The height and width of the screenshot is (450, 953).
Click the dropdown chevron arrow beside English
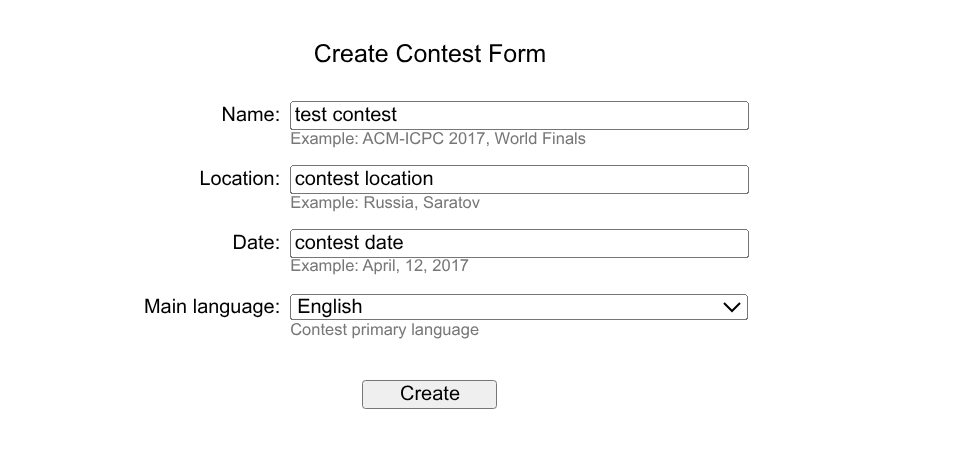(x=732, y=307)
